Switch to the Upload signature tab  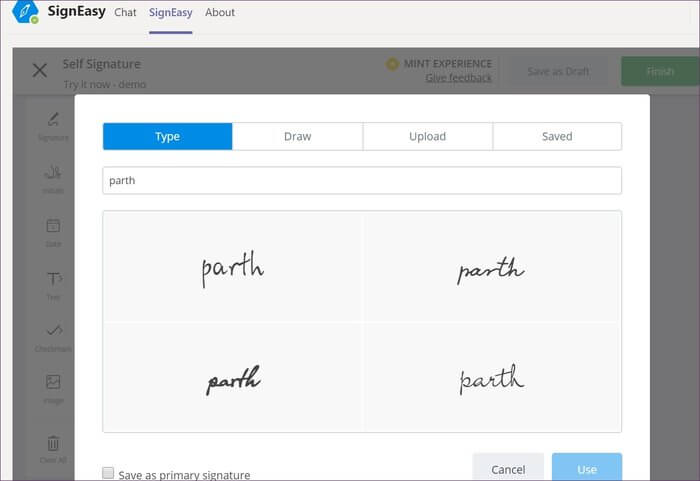click(427, 136)
